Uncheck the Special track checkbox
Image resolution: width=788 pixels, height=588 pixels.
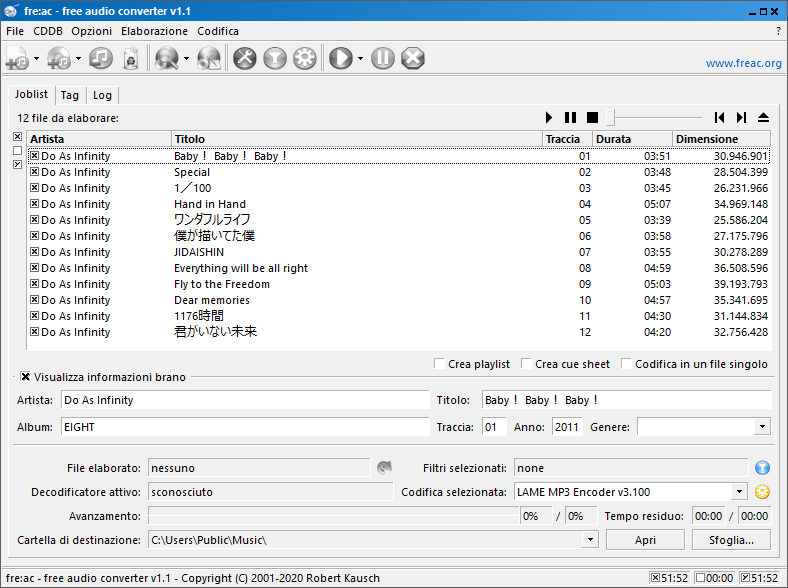point(34,172)
